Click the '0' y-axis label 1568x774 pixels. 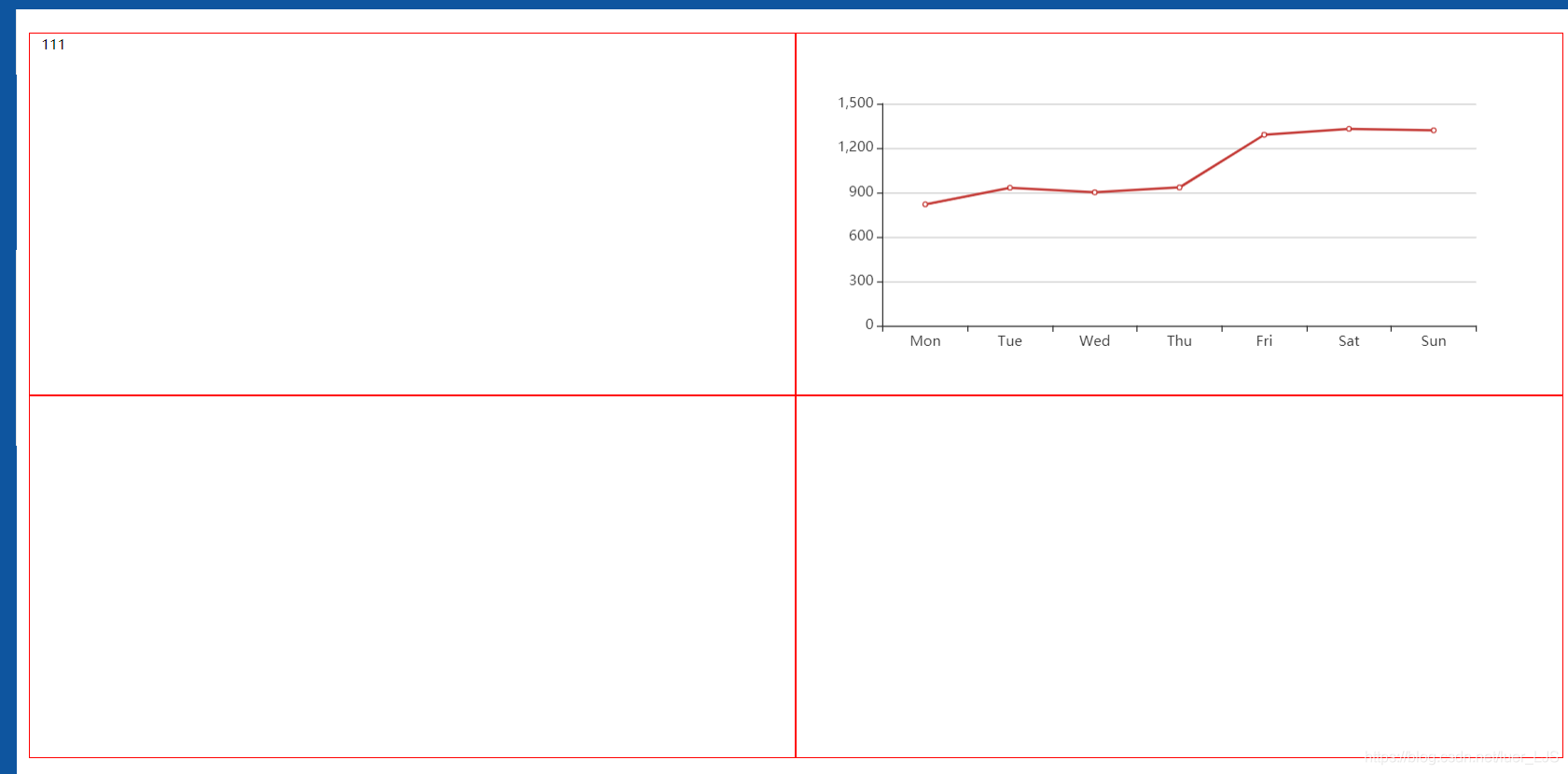tap(869, 325)
